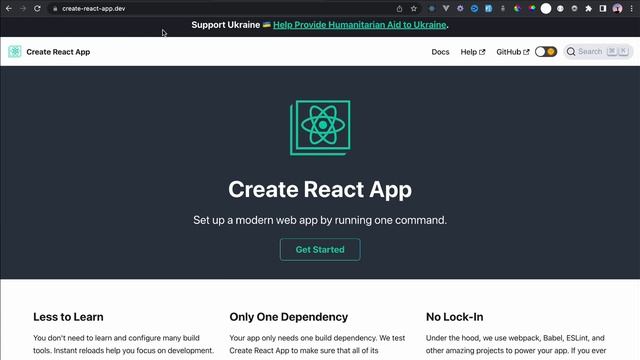Click the address bar URL create-react-app.dev
The image size is (640, 360).
[93, 9]
